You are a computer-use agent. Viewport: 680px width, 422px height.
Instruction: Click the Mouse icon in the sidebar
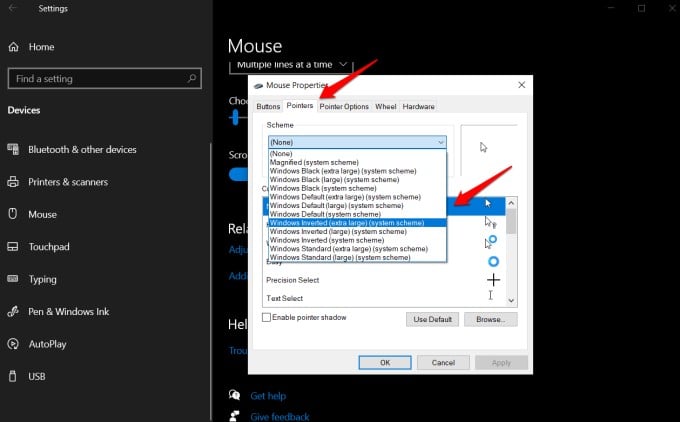(x=13, y=214)
